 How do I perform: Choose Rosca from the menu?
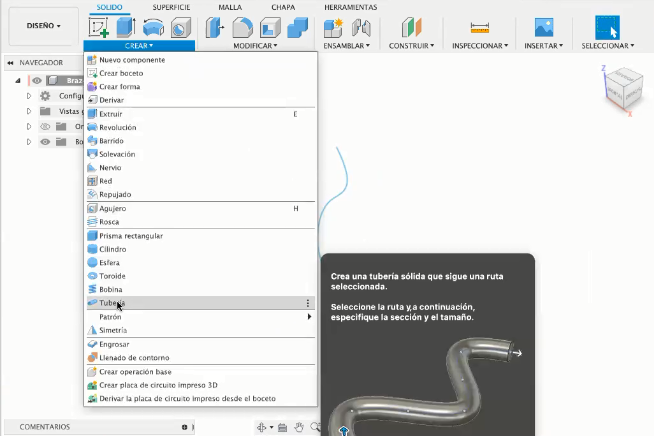click(201, 222)
